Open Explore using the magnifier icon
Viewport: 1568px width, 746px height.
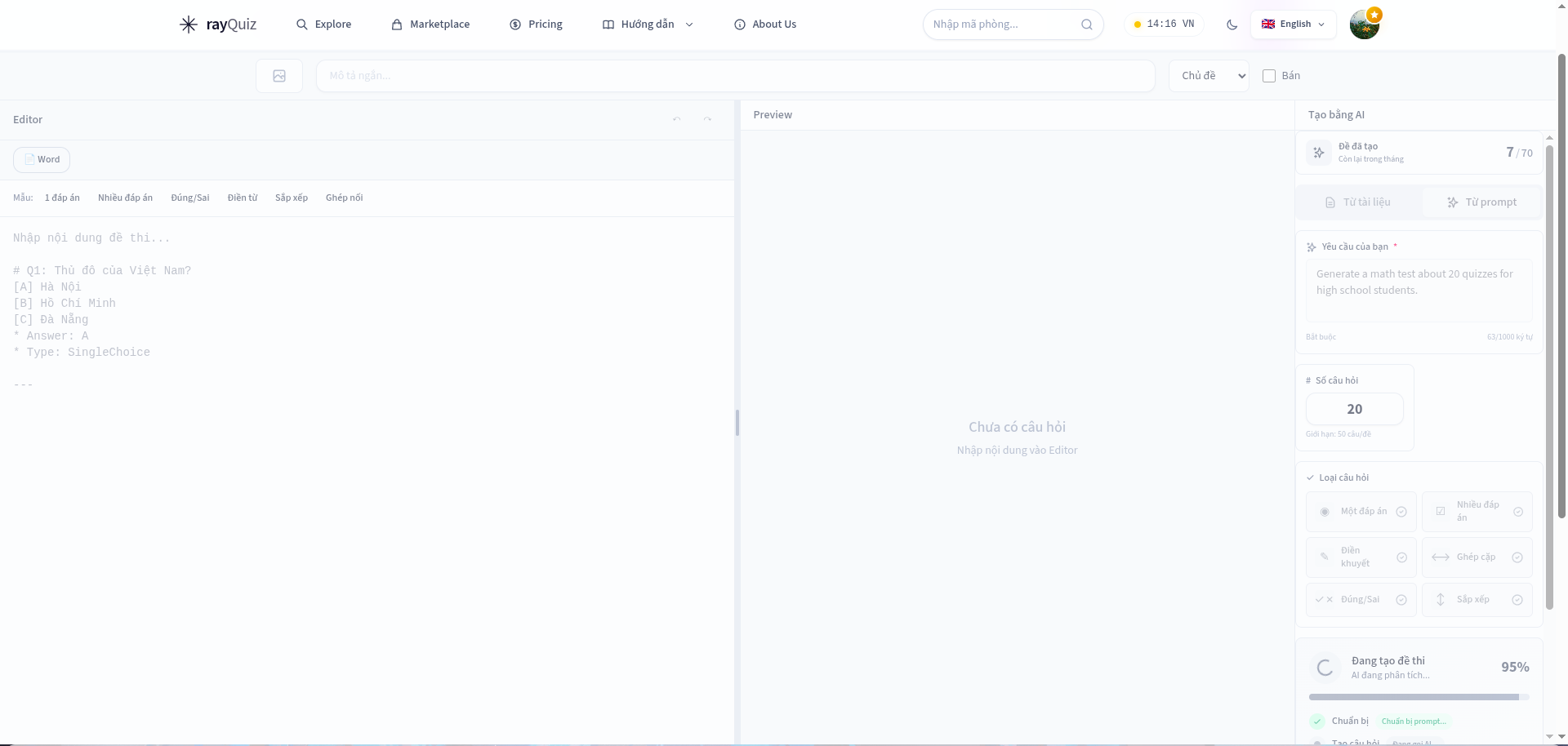301,24
